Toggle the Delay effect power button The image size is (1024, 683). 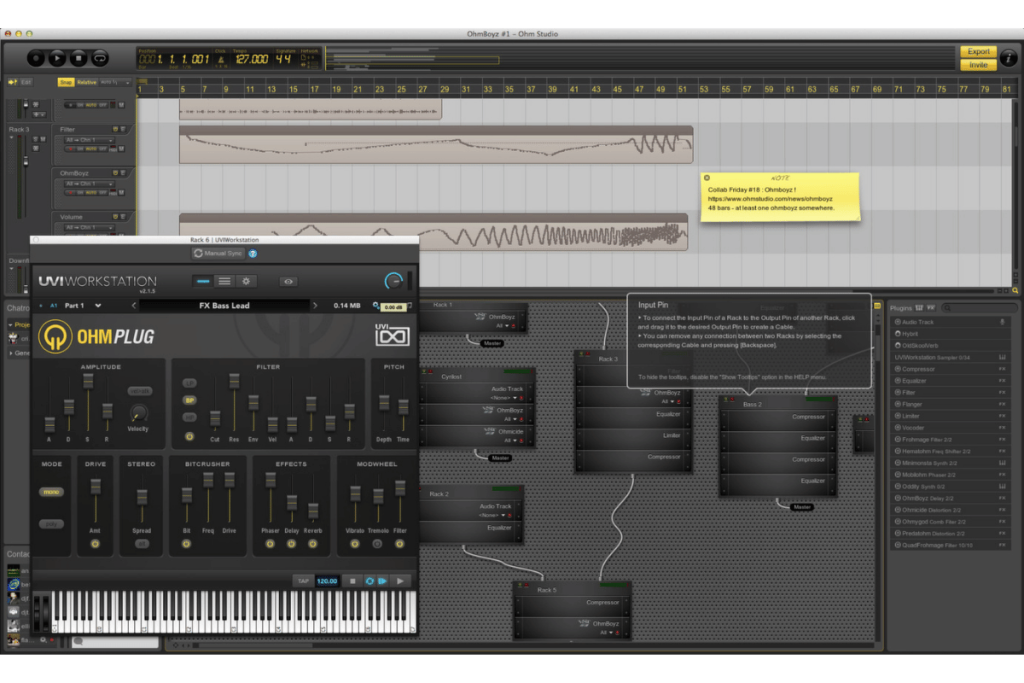tap(291, 544)
